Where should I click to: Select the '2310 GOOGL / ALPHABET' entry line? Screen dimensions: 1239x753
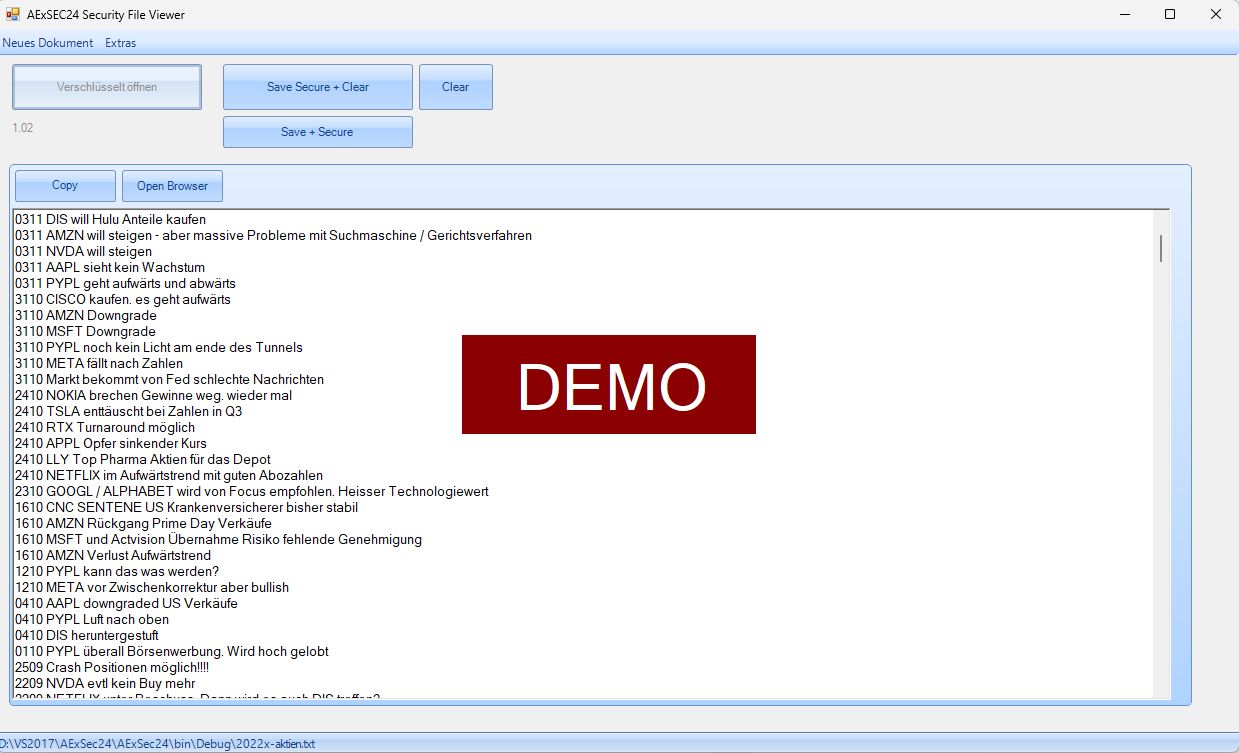[250, 492]
